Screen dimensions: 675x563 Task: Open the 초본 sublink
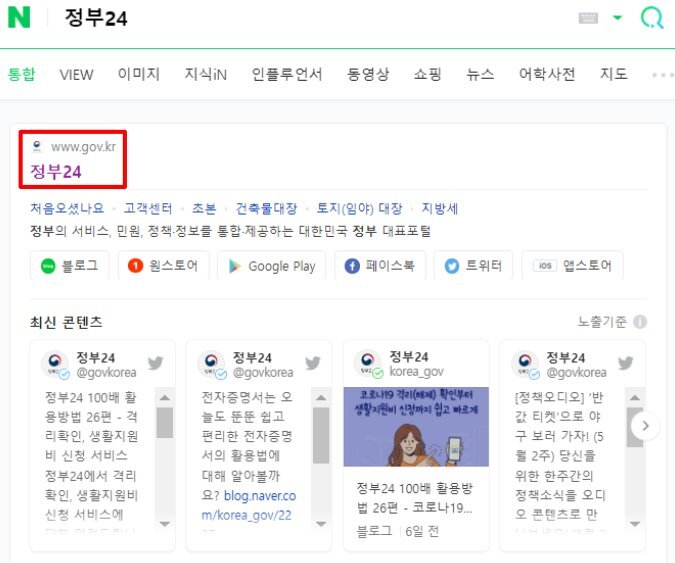point(204,208)
